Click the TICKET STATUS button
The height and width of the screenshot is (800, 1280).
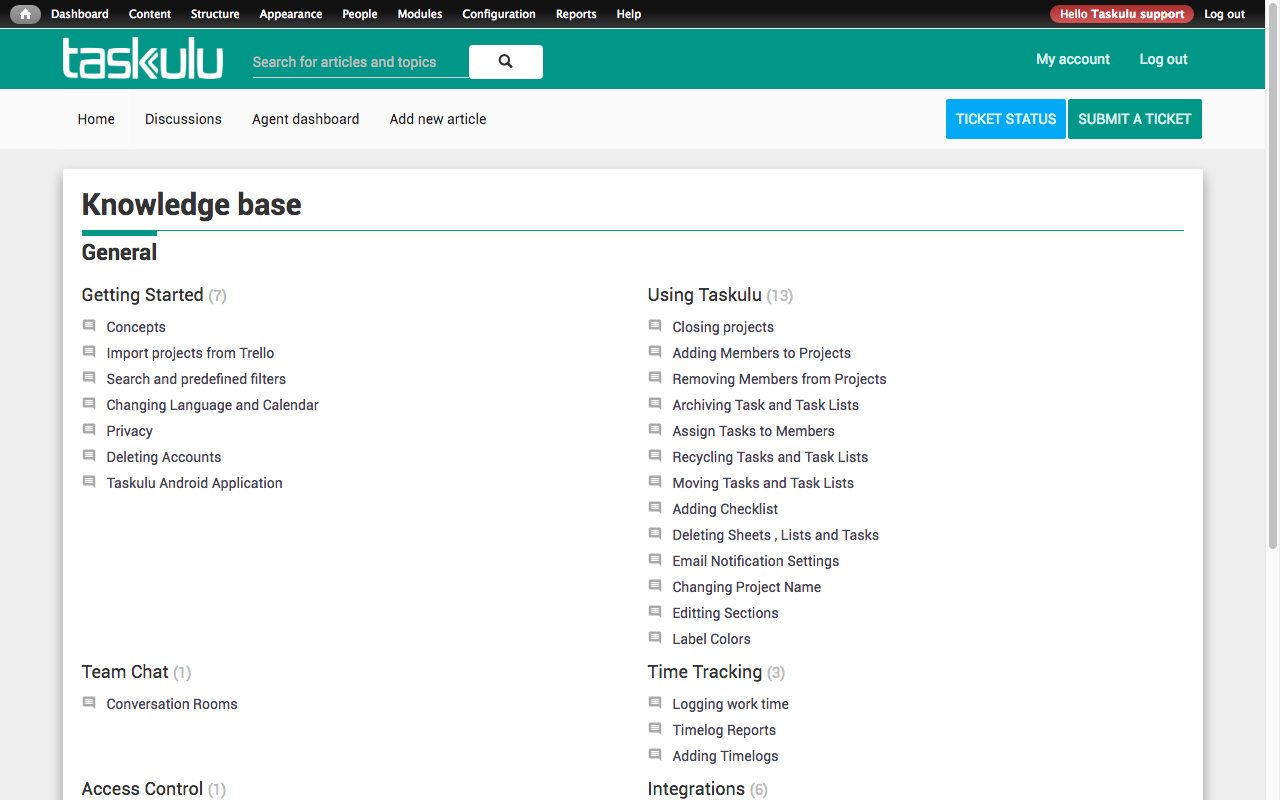tap(1006, 119)
